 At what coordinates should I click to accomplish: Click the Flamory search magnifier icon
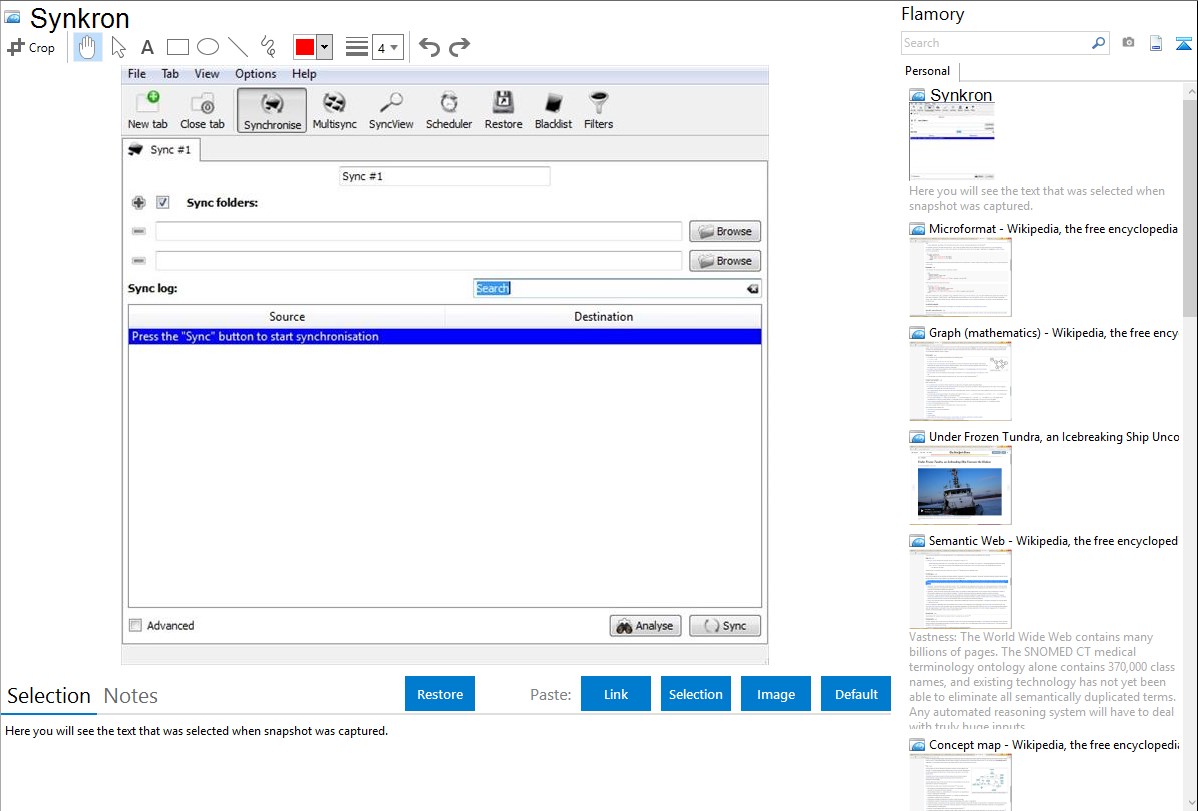point(1098,43)
